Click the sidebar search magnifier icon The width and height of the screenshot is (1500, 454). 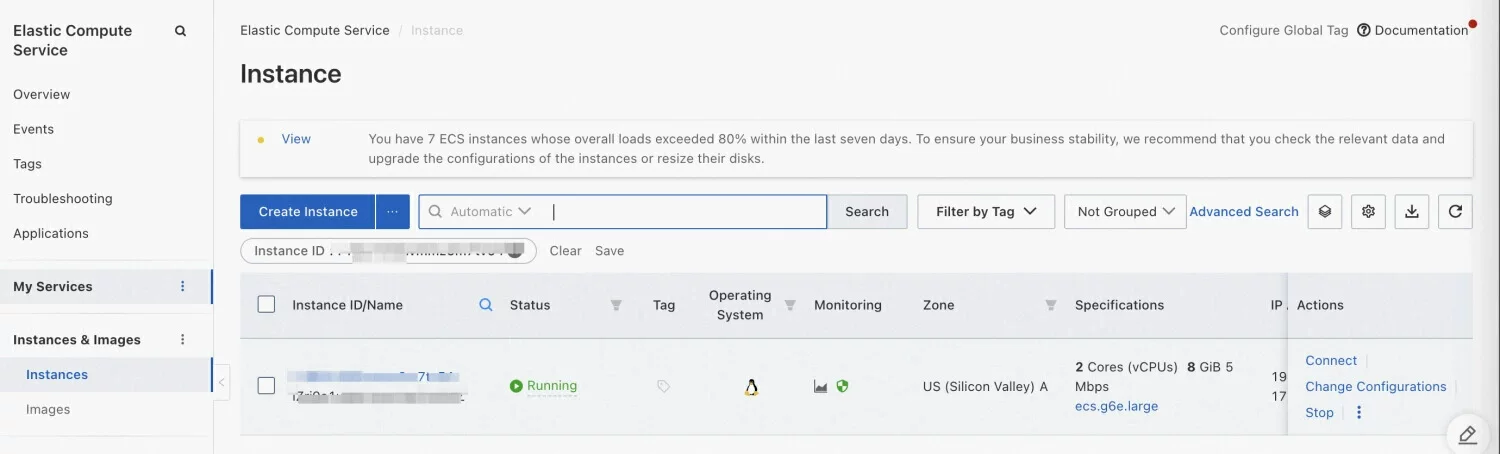click(181, 31)
